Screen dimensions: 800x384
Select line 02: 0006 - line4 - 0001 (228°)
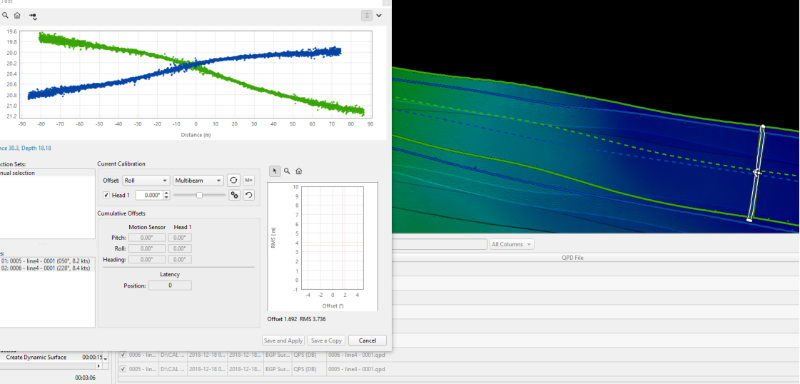tap(46, 268)
